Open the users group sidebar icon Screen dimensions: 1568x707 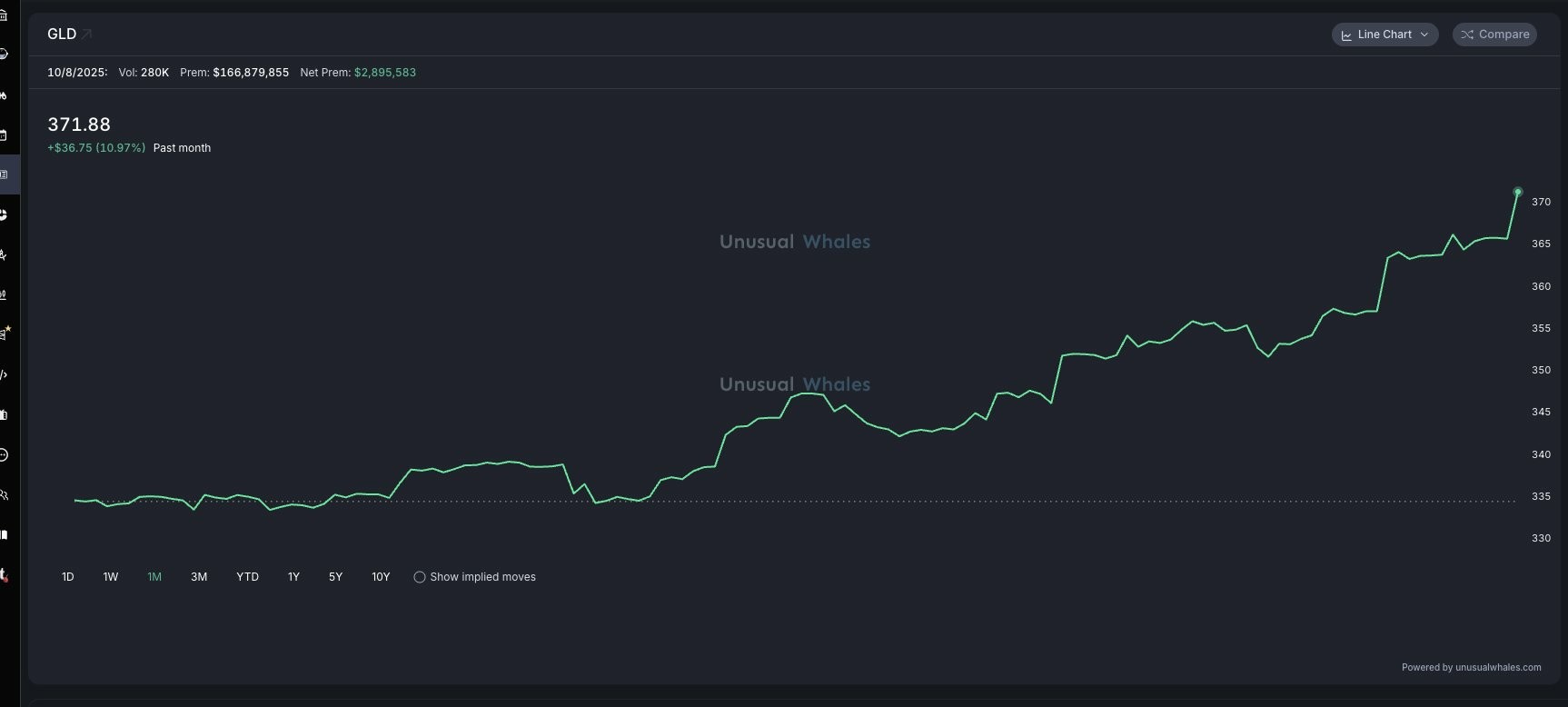point(4,495)
